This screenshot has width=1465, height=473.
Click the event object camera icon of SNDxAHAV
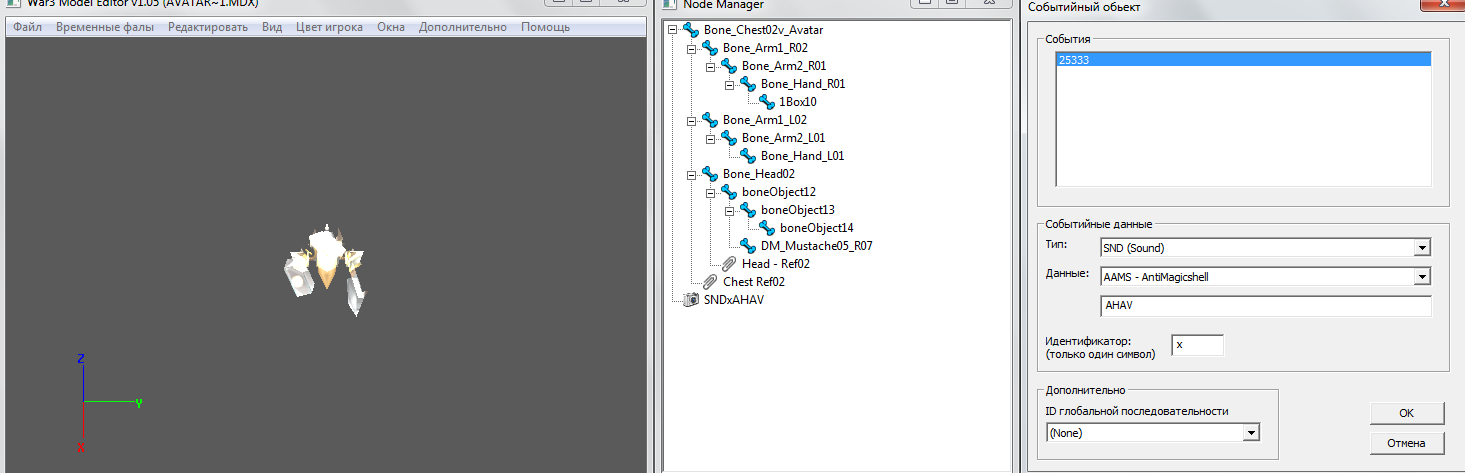point(691,300)
